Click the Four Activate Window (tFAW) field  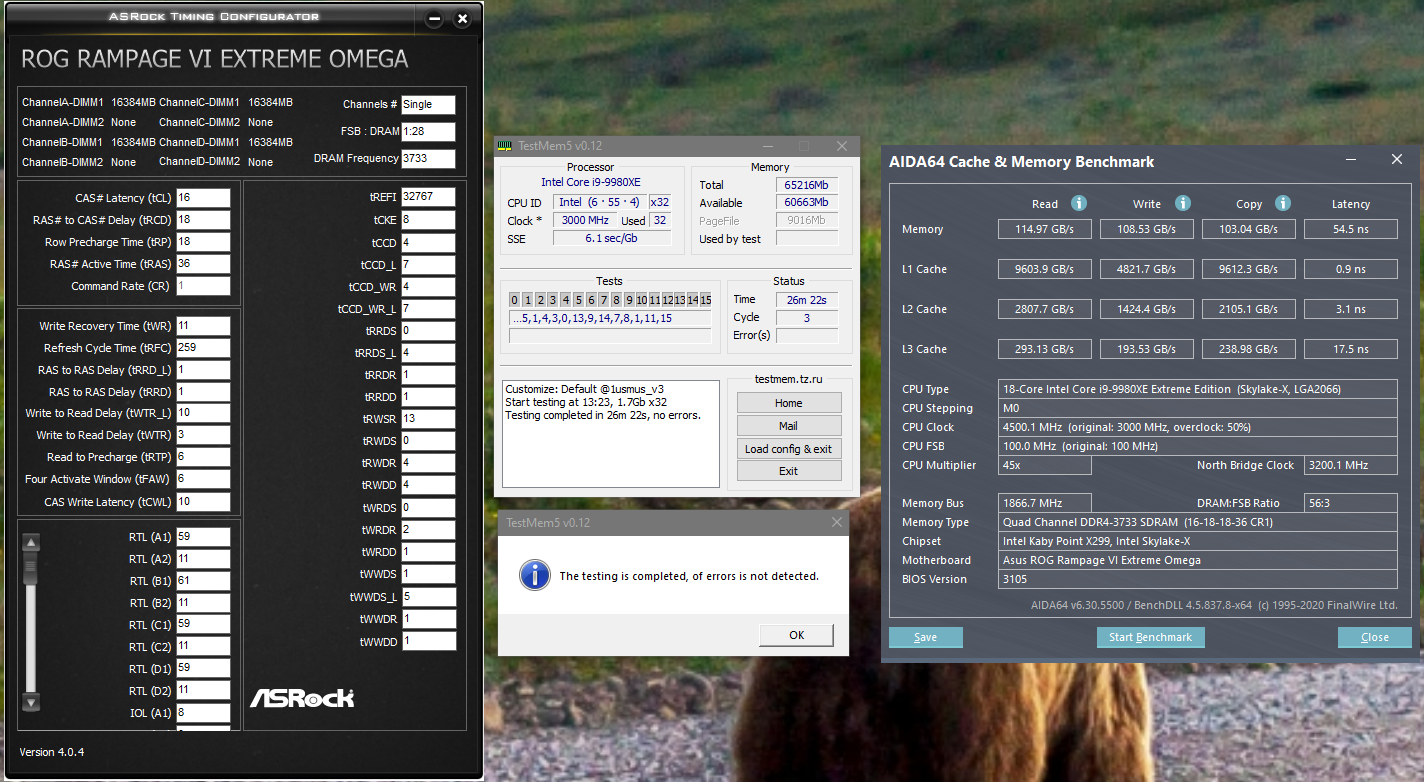203,479
